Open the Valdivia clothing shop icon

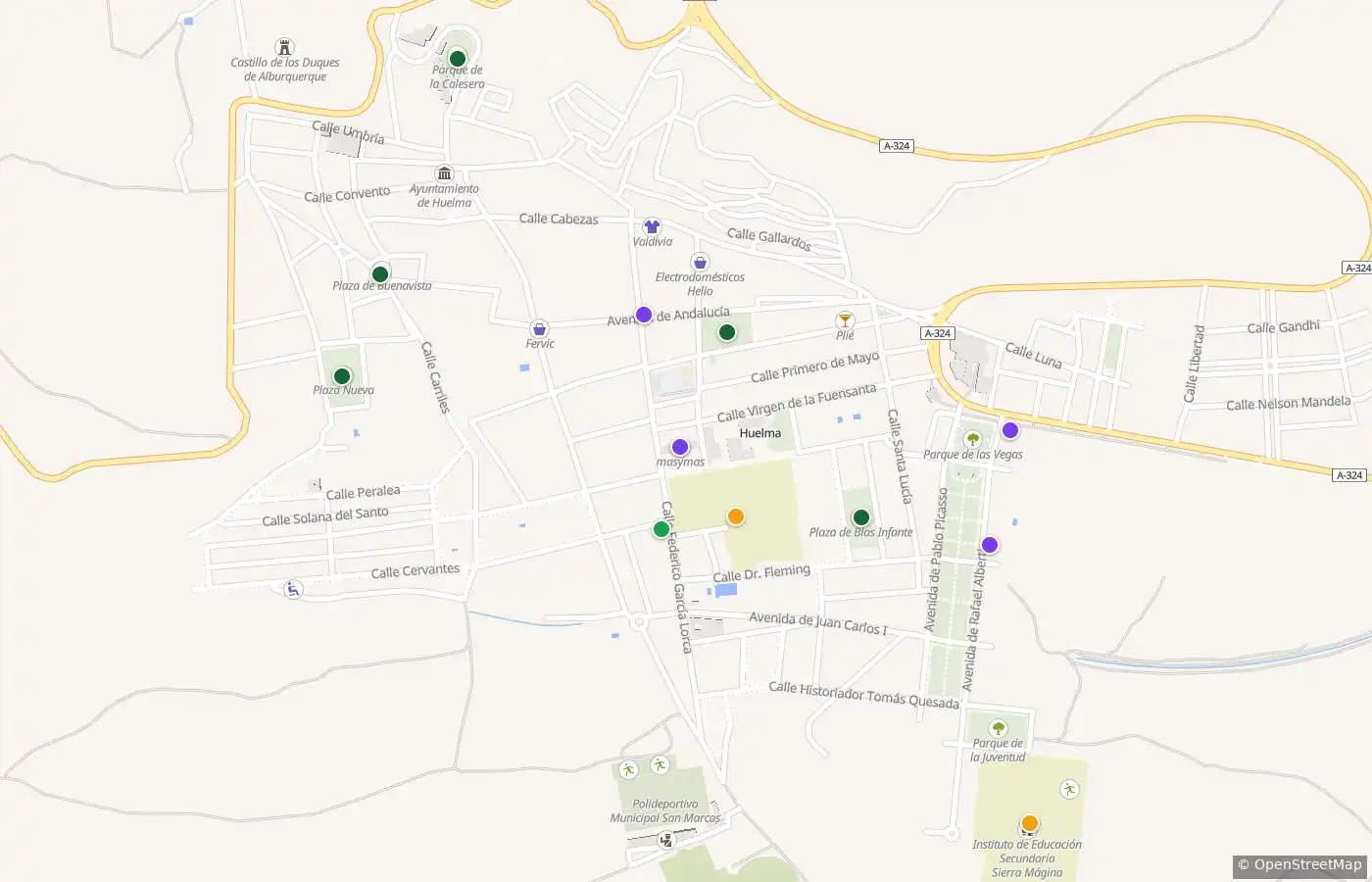tap(652, 226)
